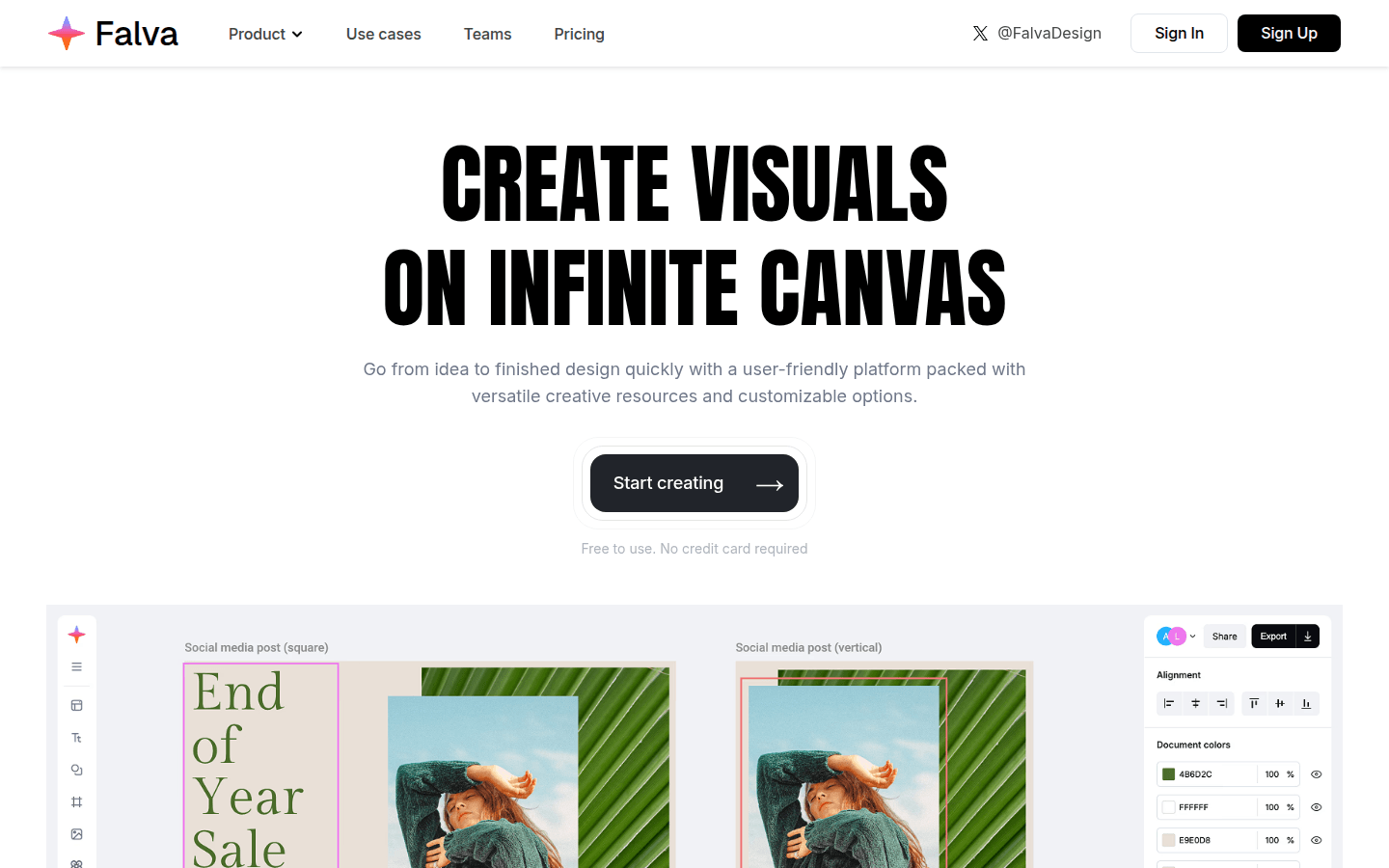Image resolution: width=1389 pixels, height=868 pixels.
Task: Align objects to the bottom
Action: 1306,704
